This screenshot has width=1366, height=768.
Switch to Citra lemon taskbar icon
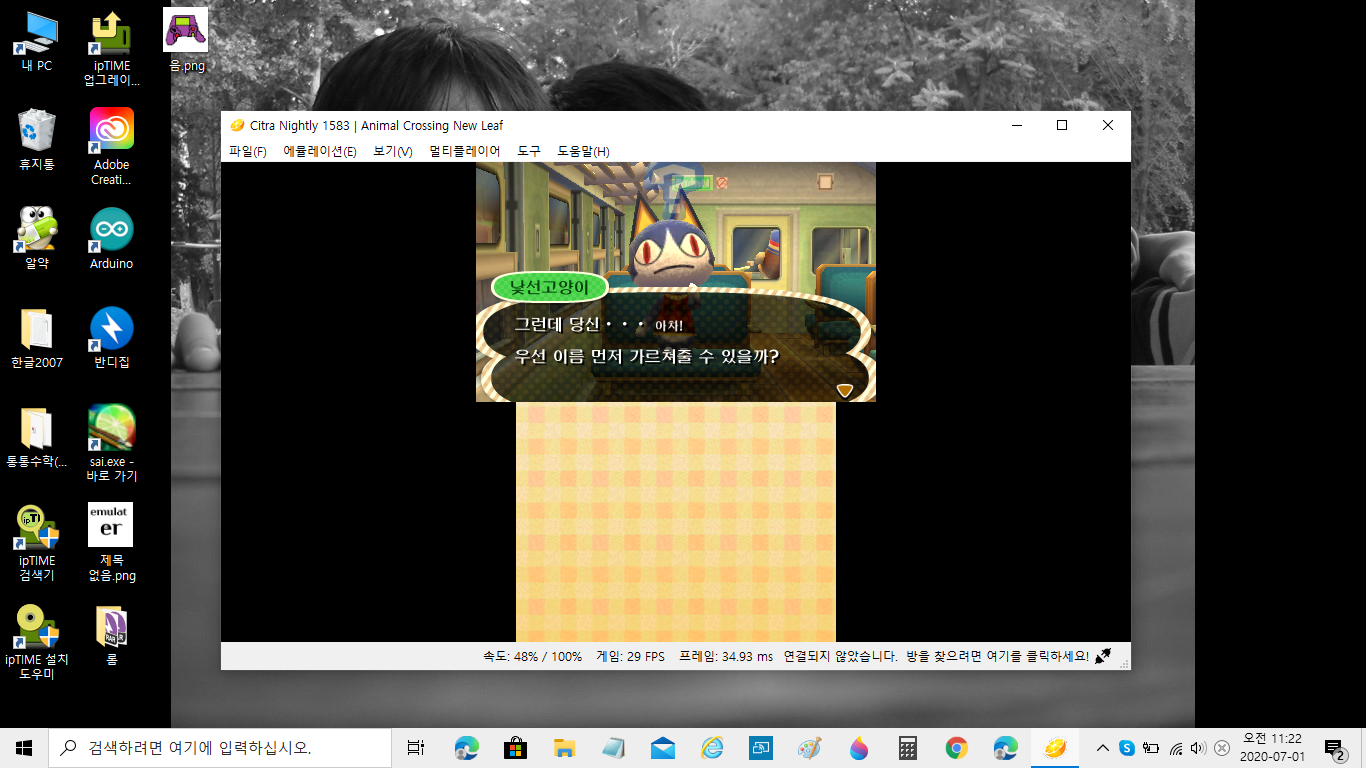(1055, 748)
